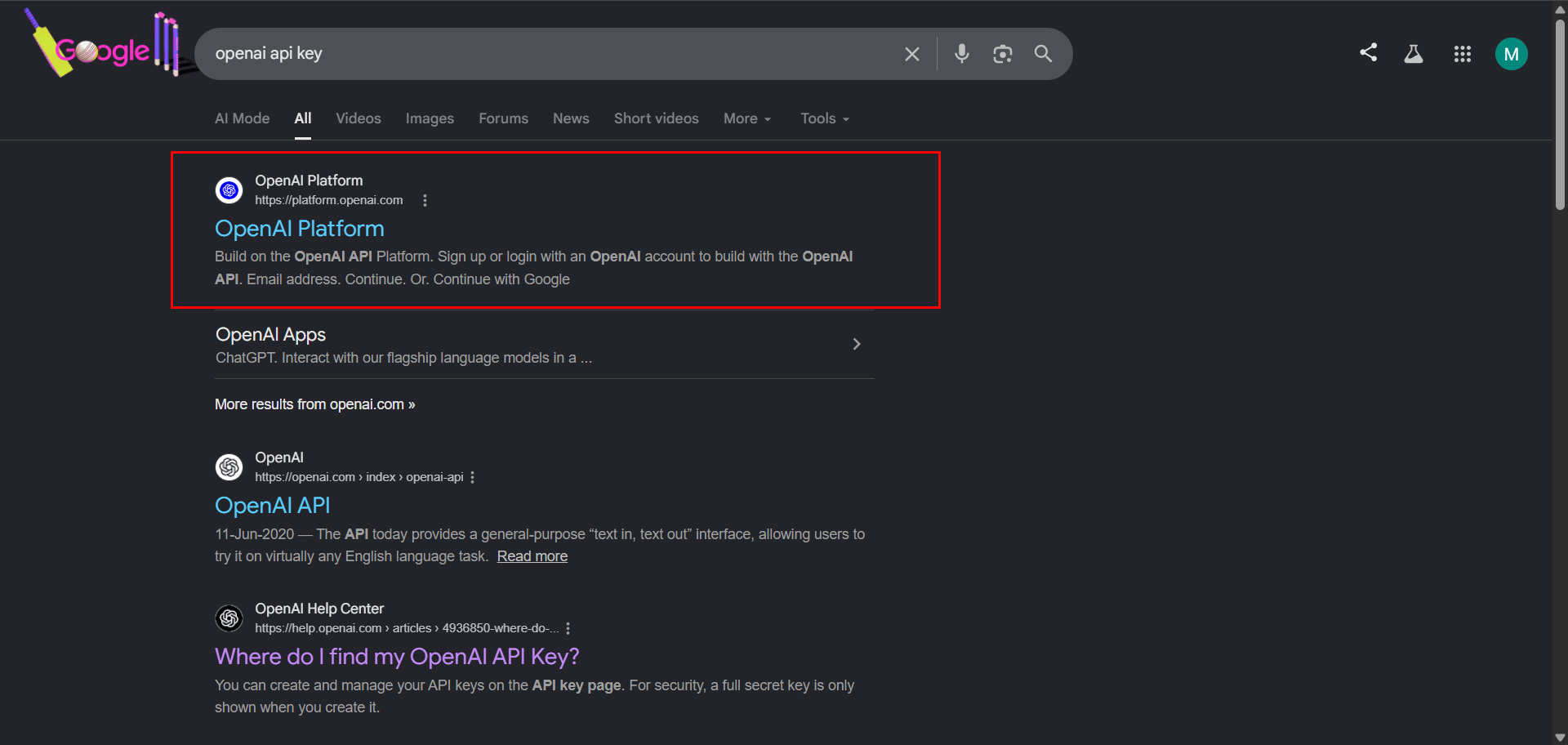Image resolution: width=1568 pixels, height=745 pixels.
Task: Open Search Labs flask icon
Action: (x=1414, y=54)
